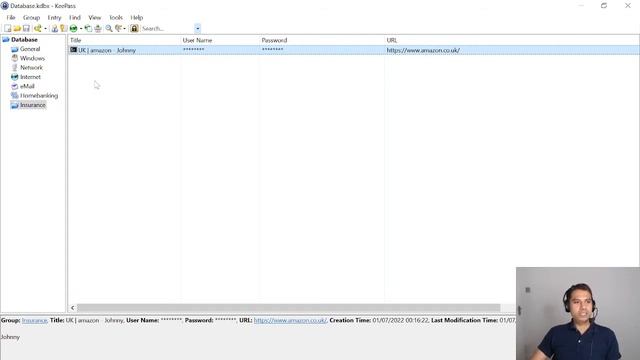Sort entries by the Title column header
The image size is (640, 360).
click(124, 40)
